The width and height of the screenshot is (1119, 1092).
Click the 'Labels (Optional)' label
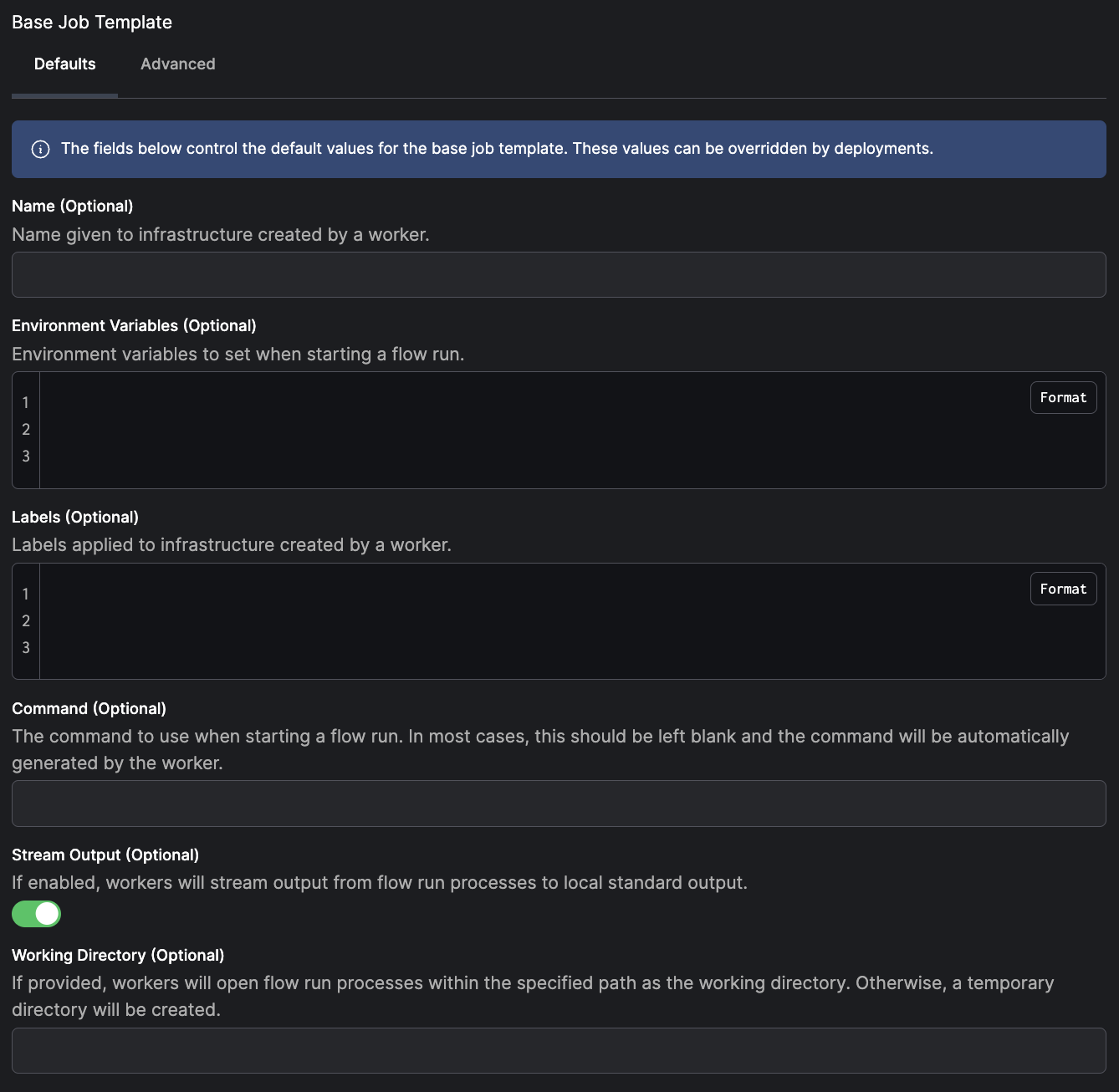click(x=75, y=517)
